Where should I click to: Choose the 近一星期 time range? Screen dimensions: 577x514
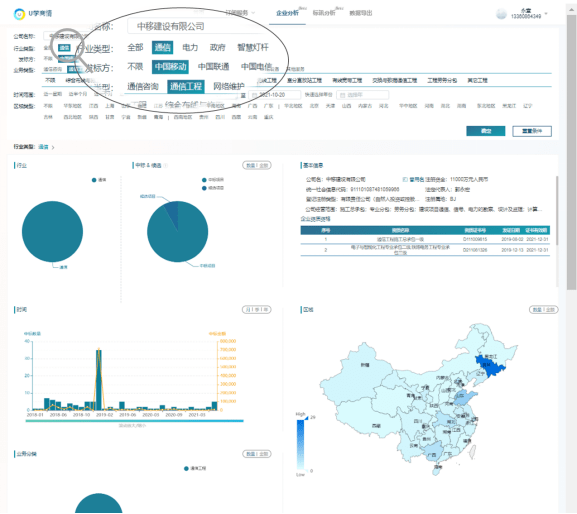tap(53, 95)
